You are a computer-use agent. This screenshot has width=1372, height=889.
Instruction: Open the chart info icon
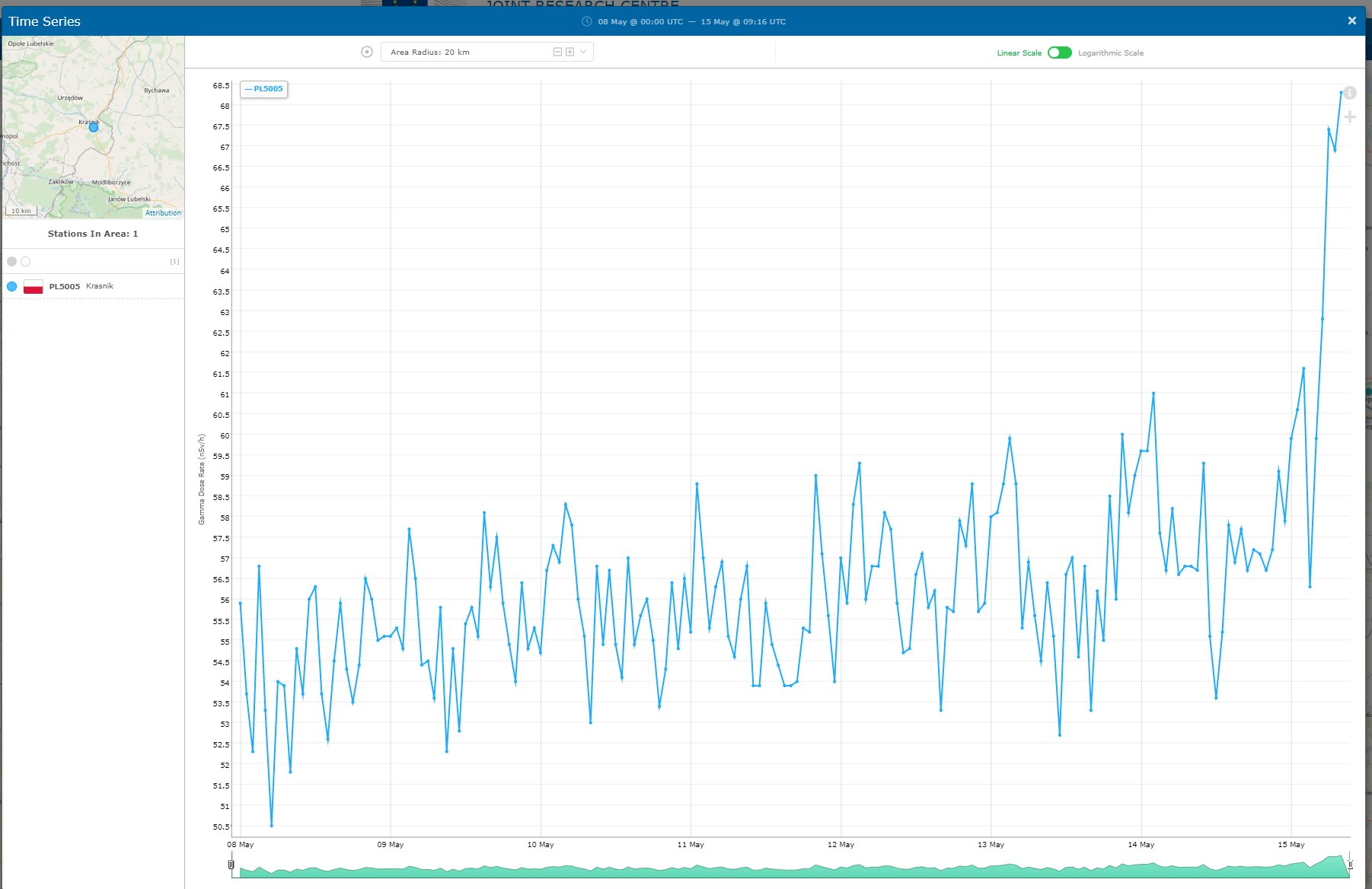(x=1349, y=93)
